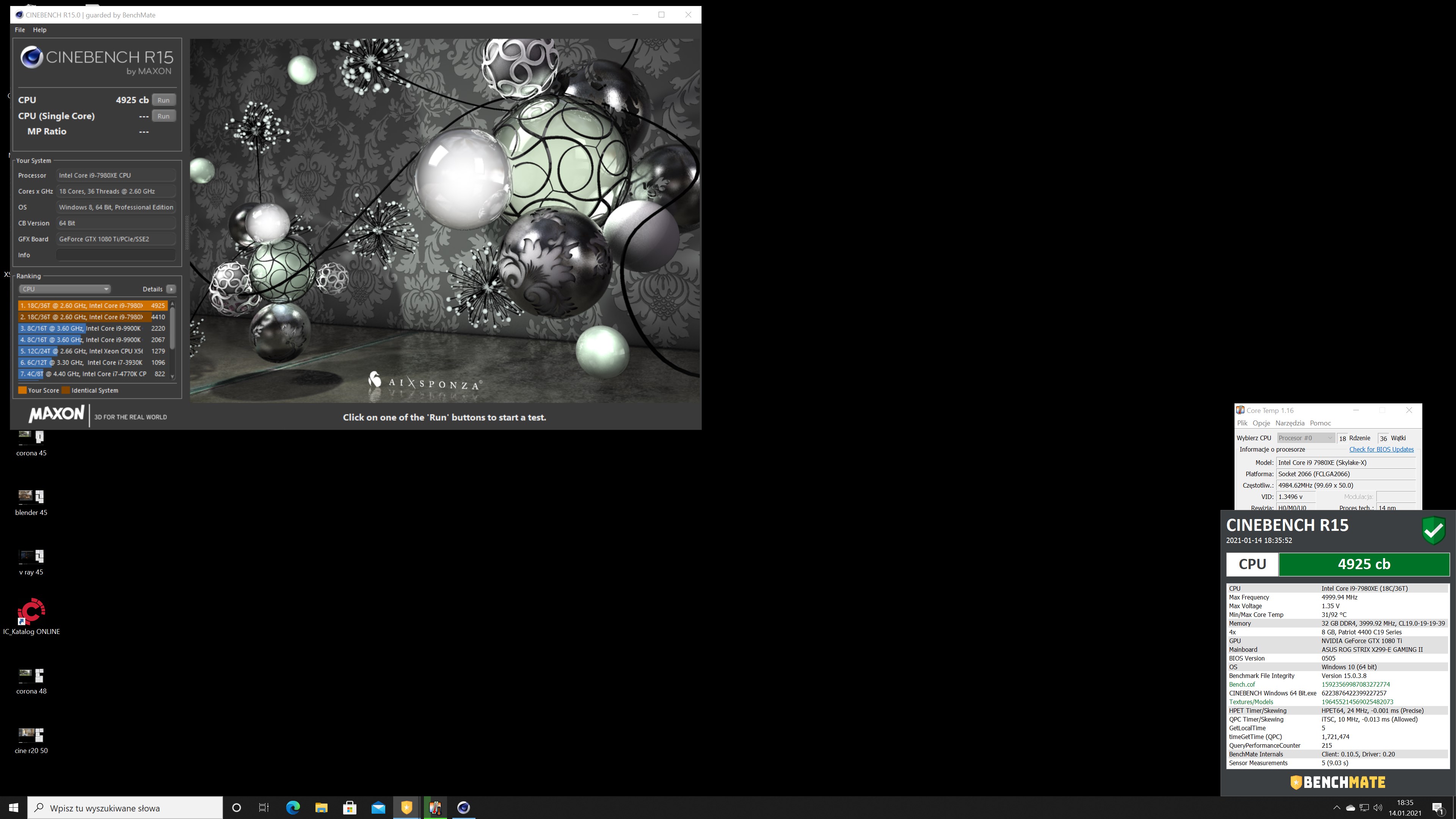Click the Bench.cof integrity entry
Viewport: 1456px width, 819px height.
point(1338,684)
